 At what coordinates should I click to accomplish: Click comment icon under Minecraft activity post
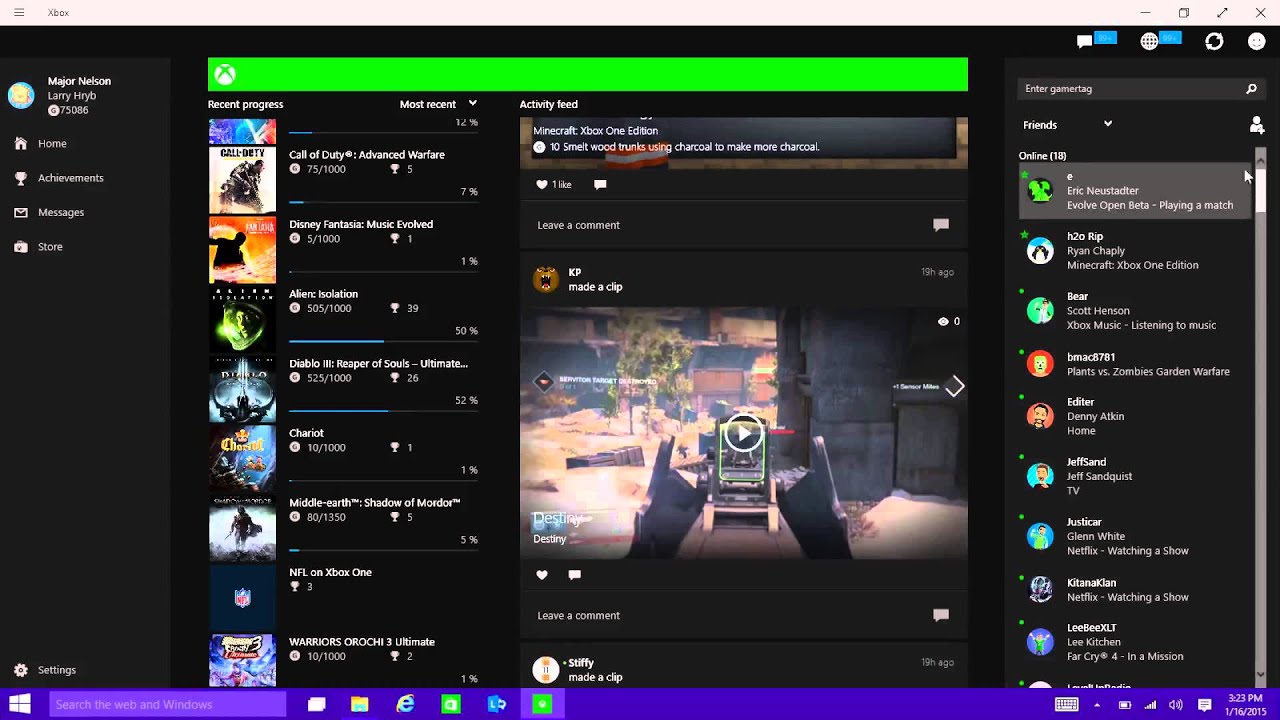(600, 184)
